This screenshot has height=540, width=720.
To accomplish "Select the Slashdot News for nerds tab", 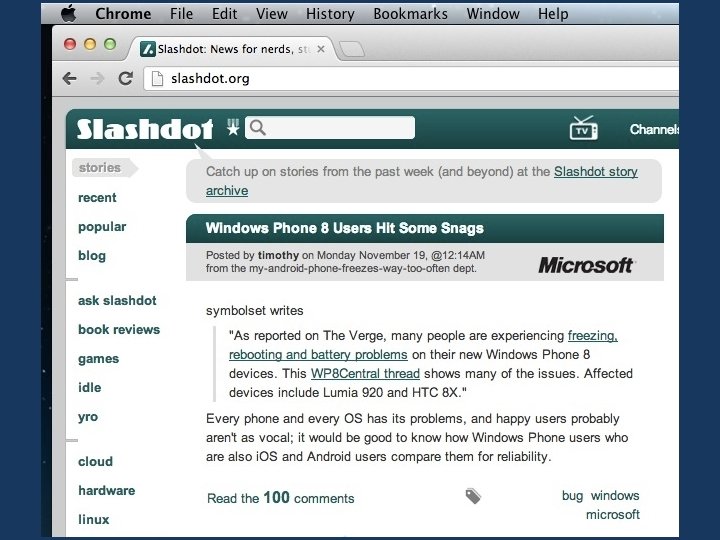I will coord(234,49).
